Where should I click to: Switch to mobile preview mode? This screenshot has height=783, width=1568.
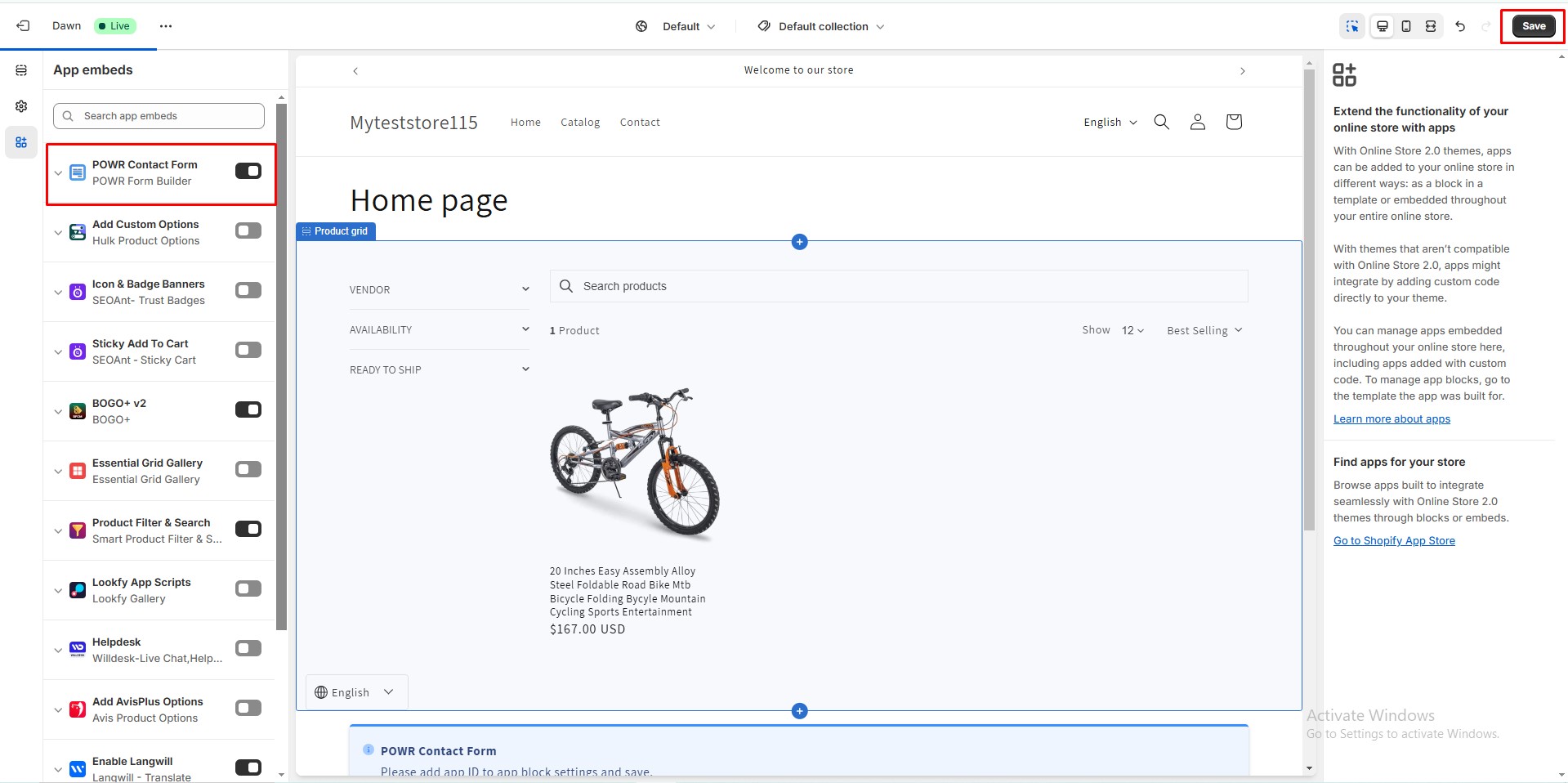tap(1405, 25)
